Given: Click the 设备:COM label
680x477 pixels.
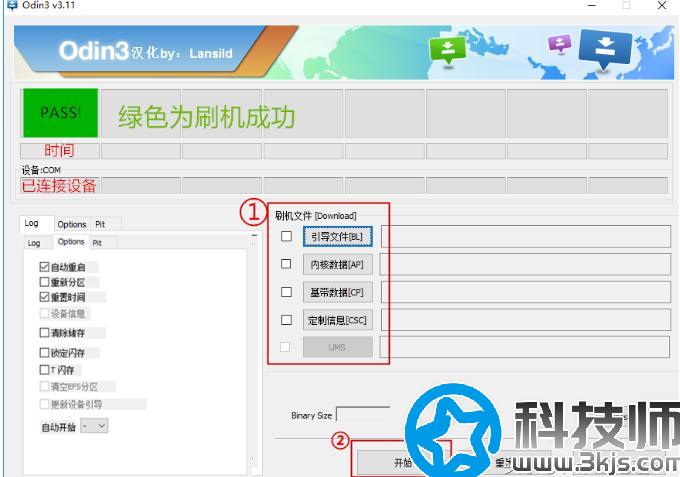Looking at the screenshot, I should (41, 170).
